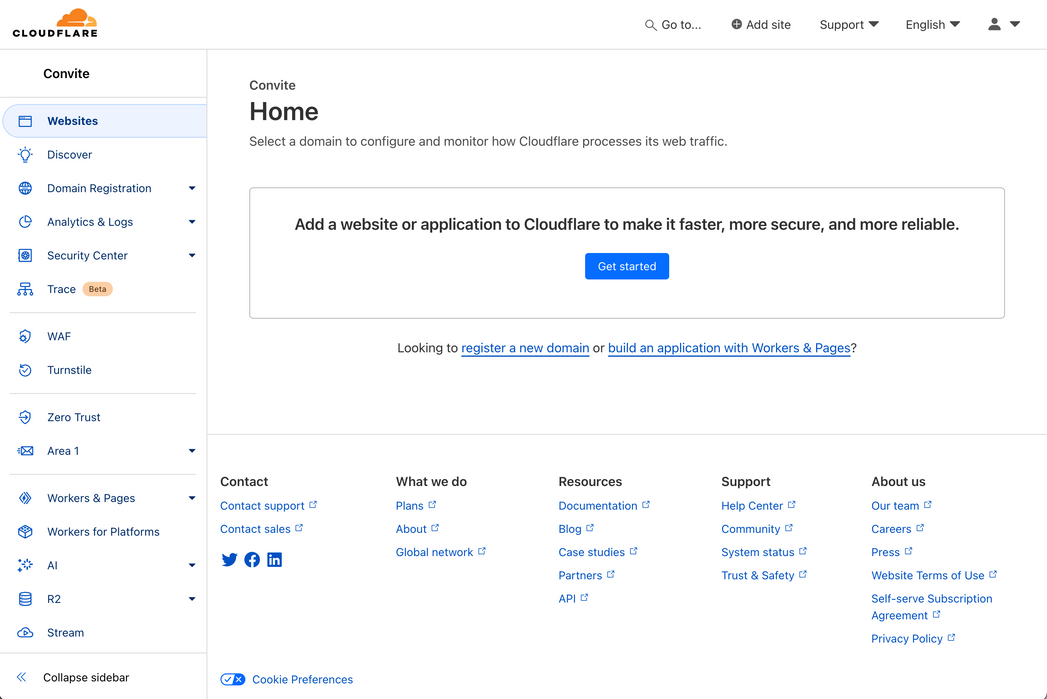This screenshot has height=699, width=1047.
Task: Click the Trace sidebar icon
Action: pos(26,289)
